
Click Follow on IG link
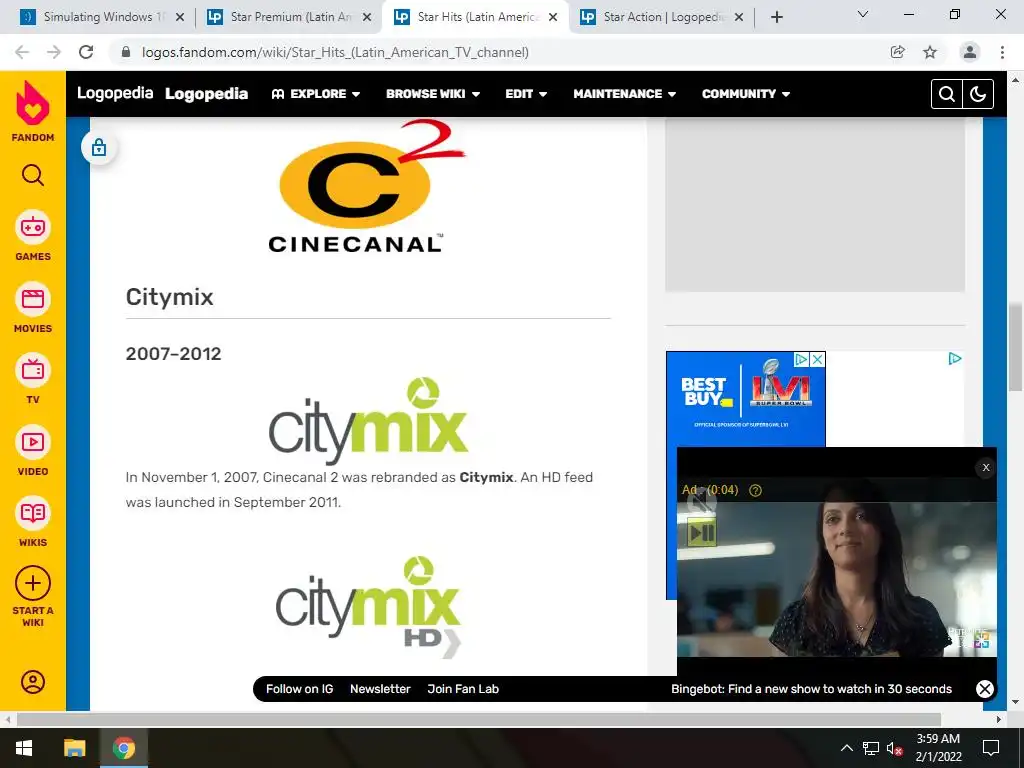tap(299, 689)
